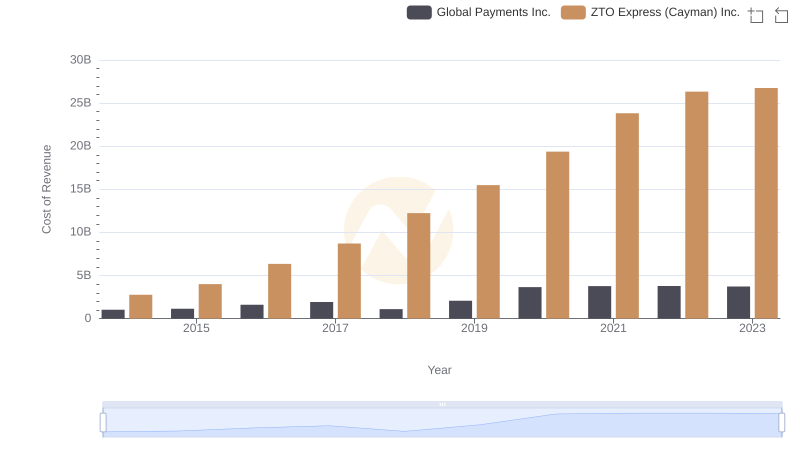Click the 2021 Global Payments bar
This screenshot has width=800, height=461.
pyautogui.click(x=599, y=302)
